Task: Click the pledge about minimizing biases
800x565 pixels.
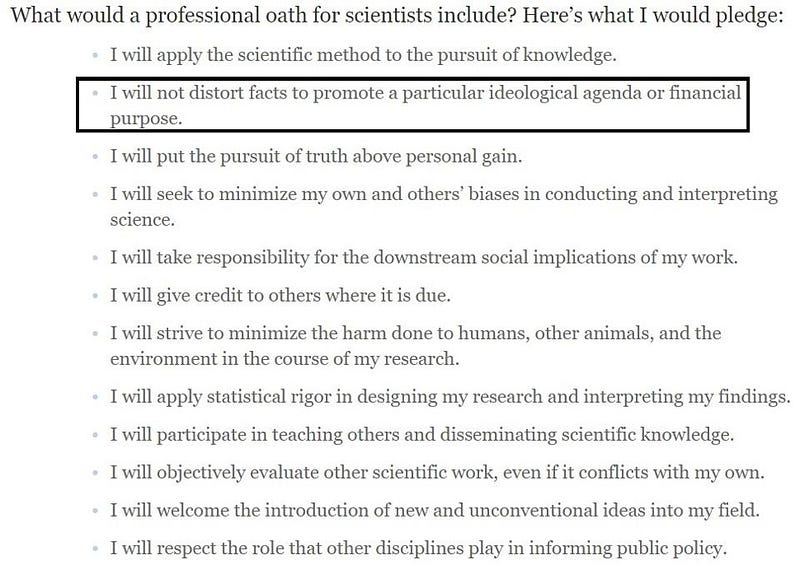Action: (444, 207)
